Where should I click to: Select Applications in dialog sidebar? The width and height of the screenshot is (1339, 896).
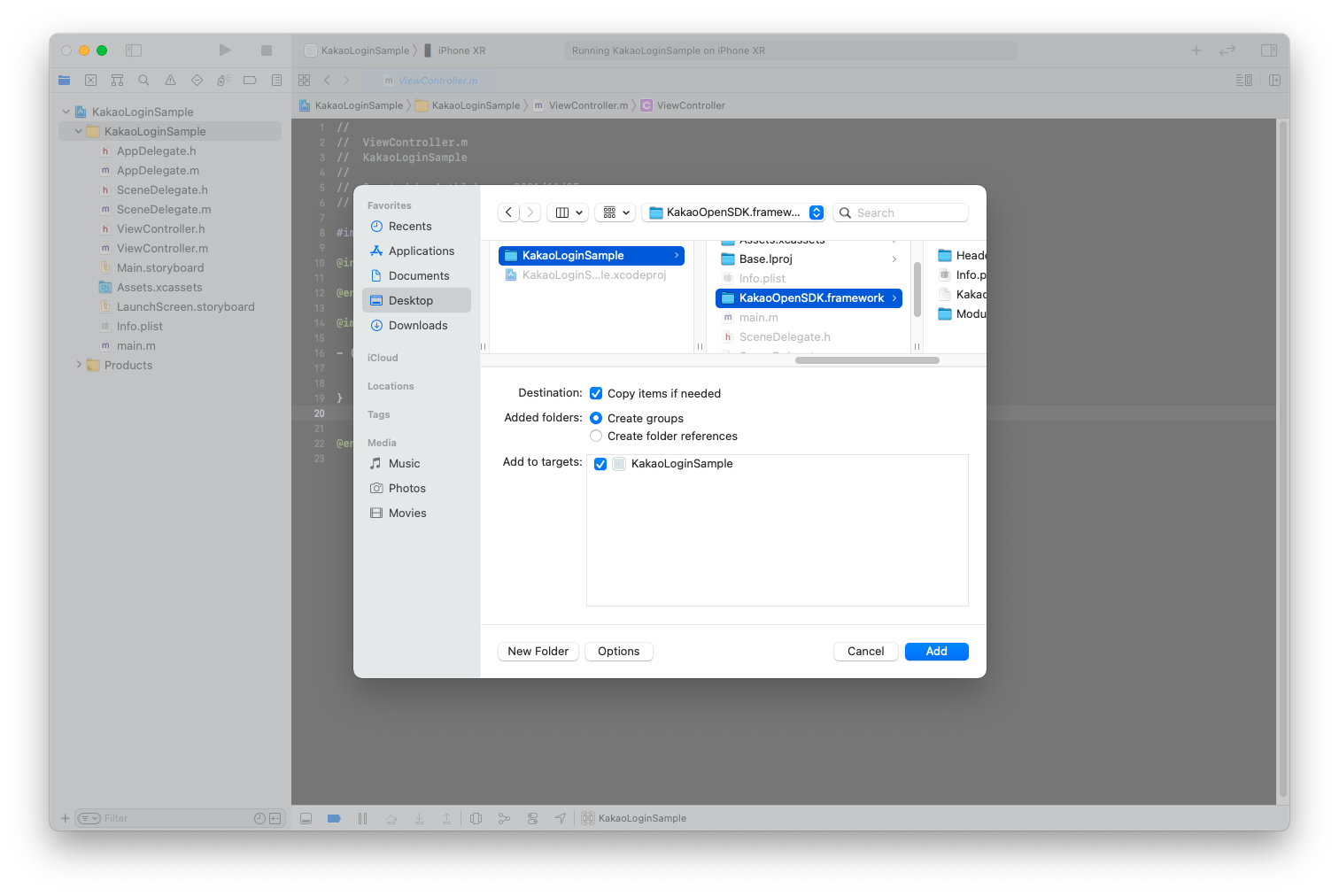point(416,251)
